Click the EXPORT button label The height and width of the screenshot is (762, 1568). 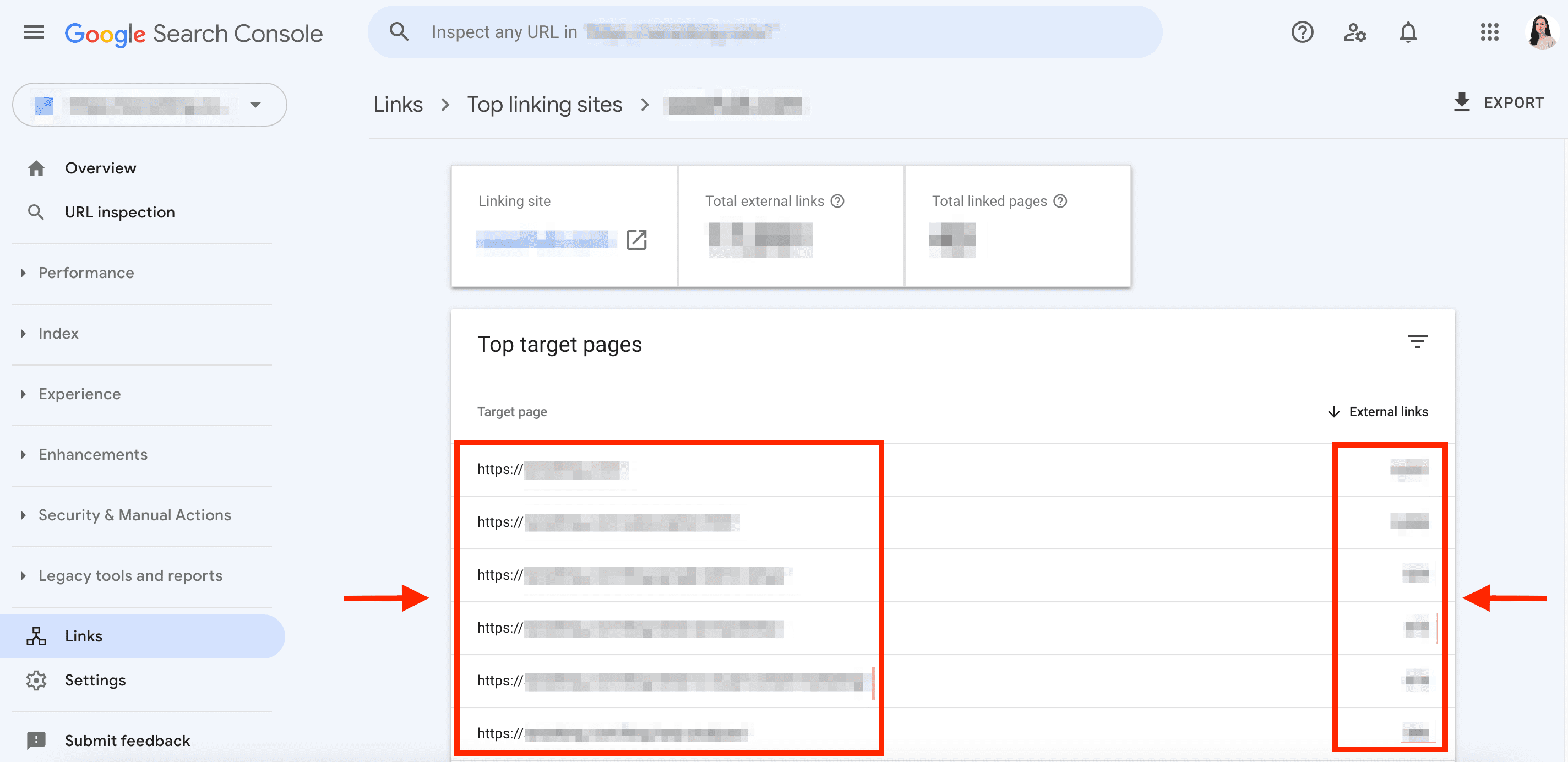pyautogui.click(x=1513, y=102)
